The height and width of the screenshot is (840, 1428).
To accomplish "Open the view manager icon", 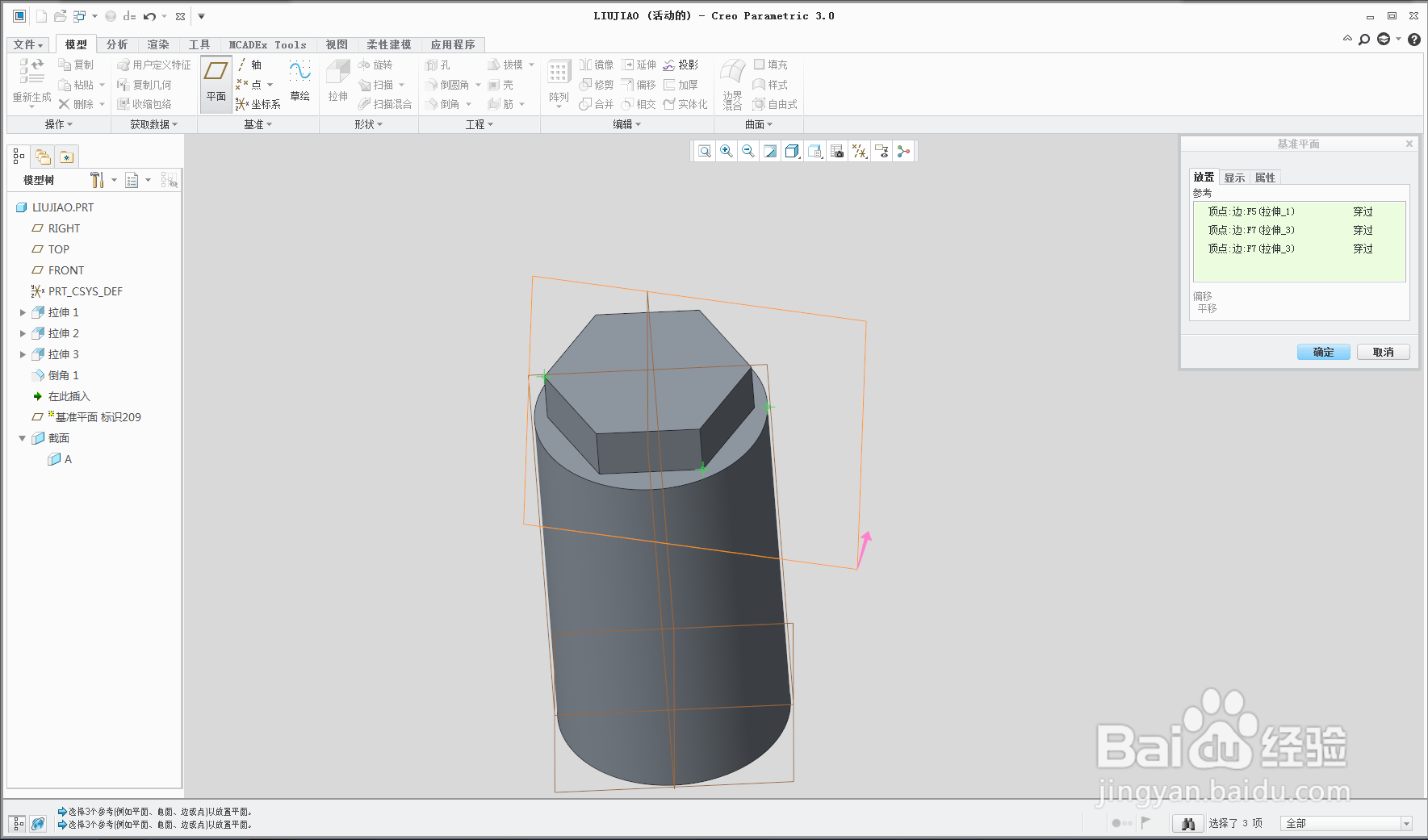I will [x=837, y=151].
